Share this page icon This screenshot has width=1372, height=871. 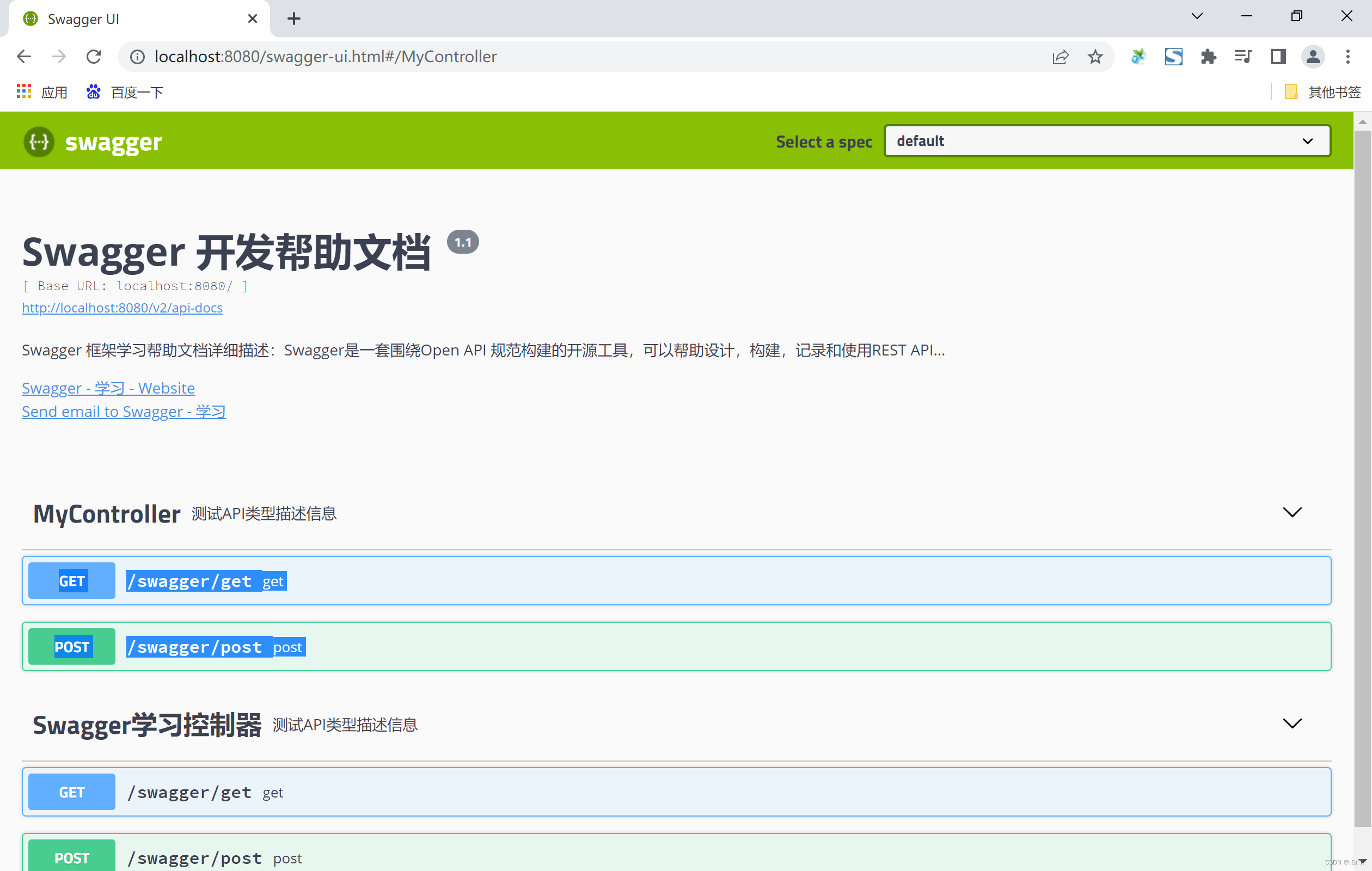click(x=1061, y=57)
